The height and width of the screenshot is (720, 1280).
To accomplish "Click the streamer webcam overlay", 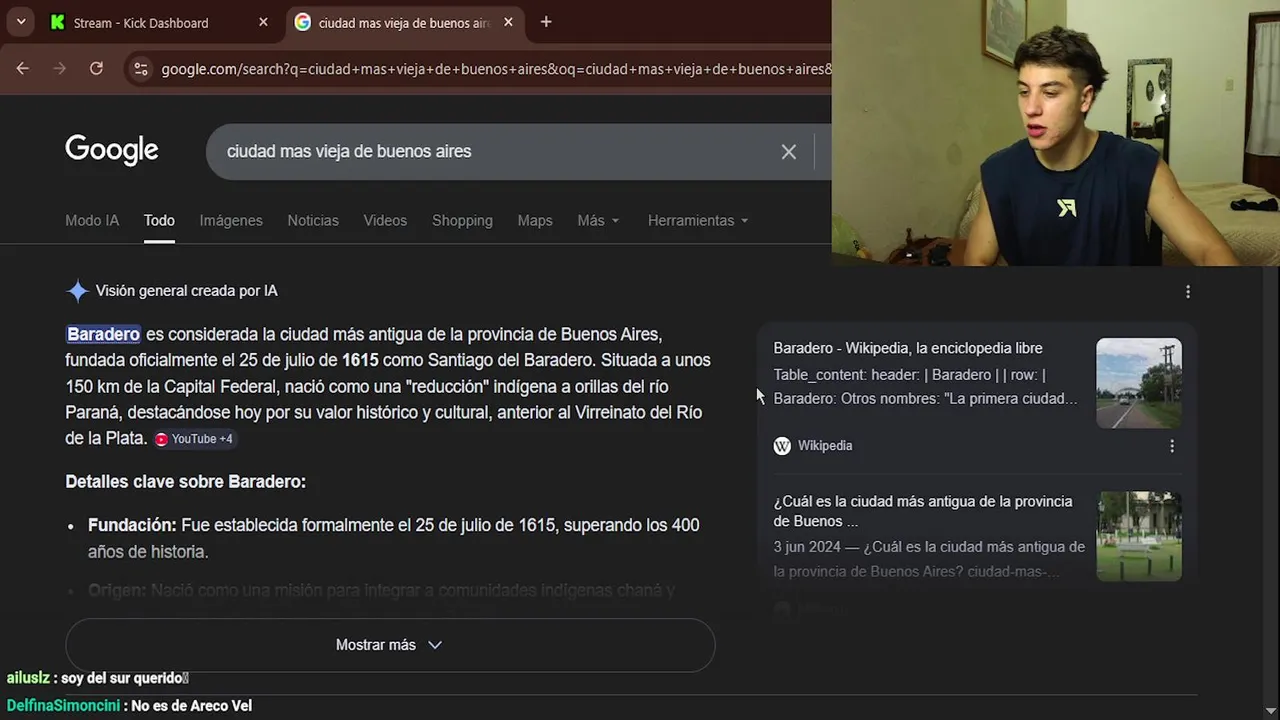I will click(x=1055, y=133).
